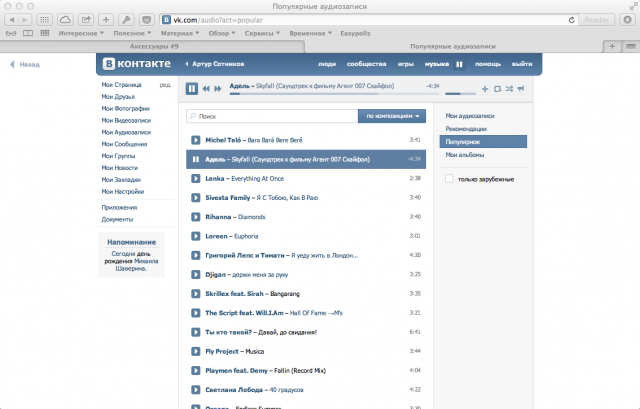Play Playmen feat. Demy – Fallin
Image resolution: width=640 pixels, height=409 pixels.
tap(196, 371)
